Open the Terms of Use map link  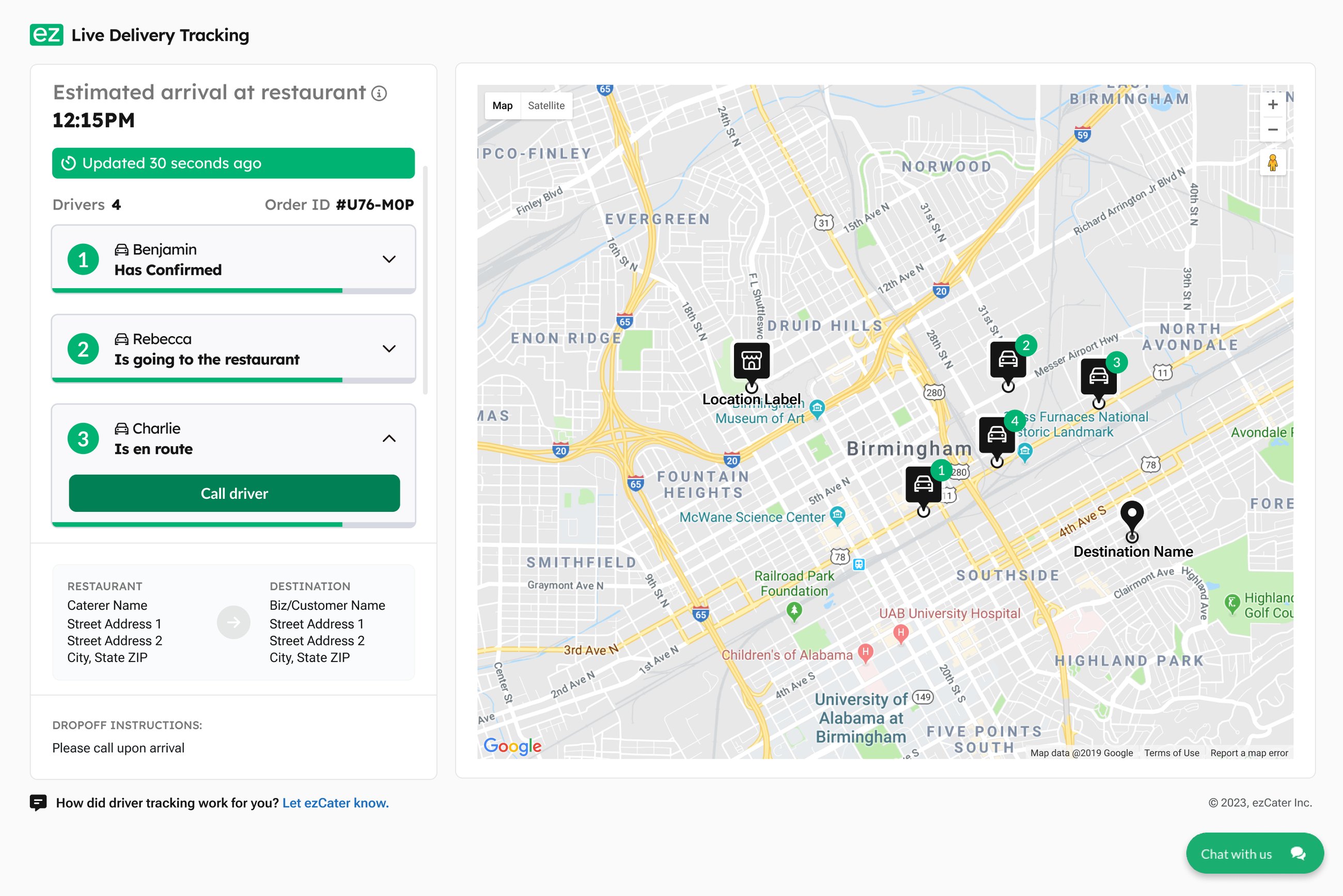pos(1172,753)
